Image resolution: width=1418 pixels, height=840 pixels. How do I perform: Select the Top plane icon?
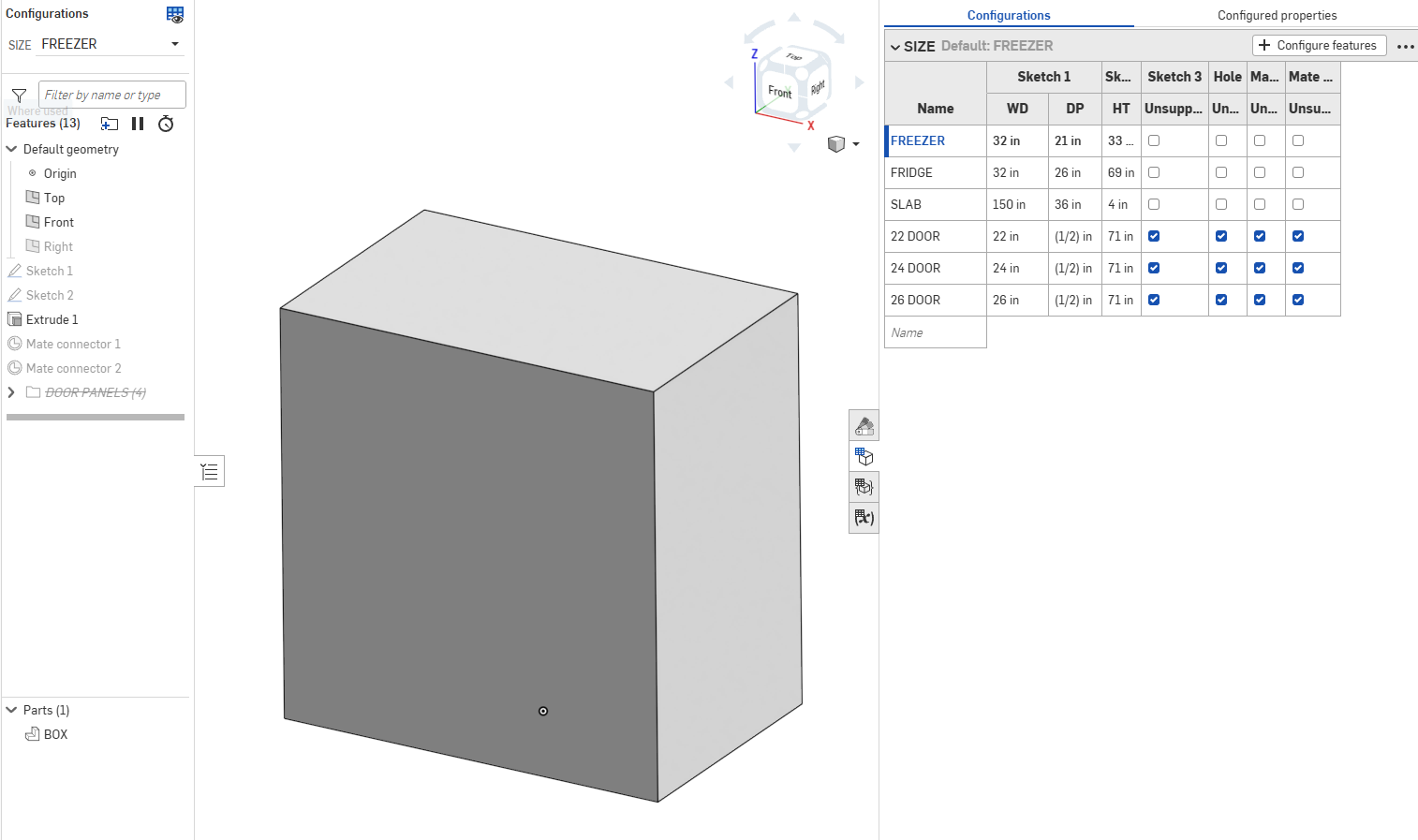click(x=33, y=198)
